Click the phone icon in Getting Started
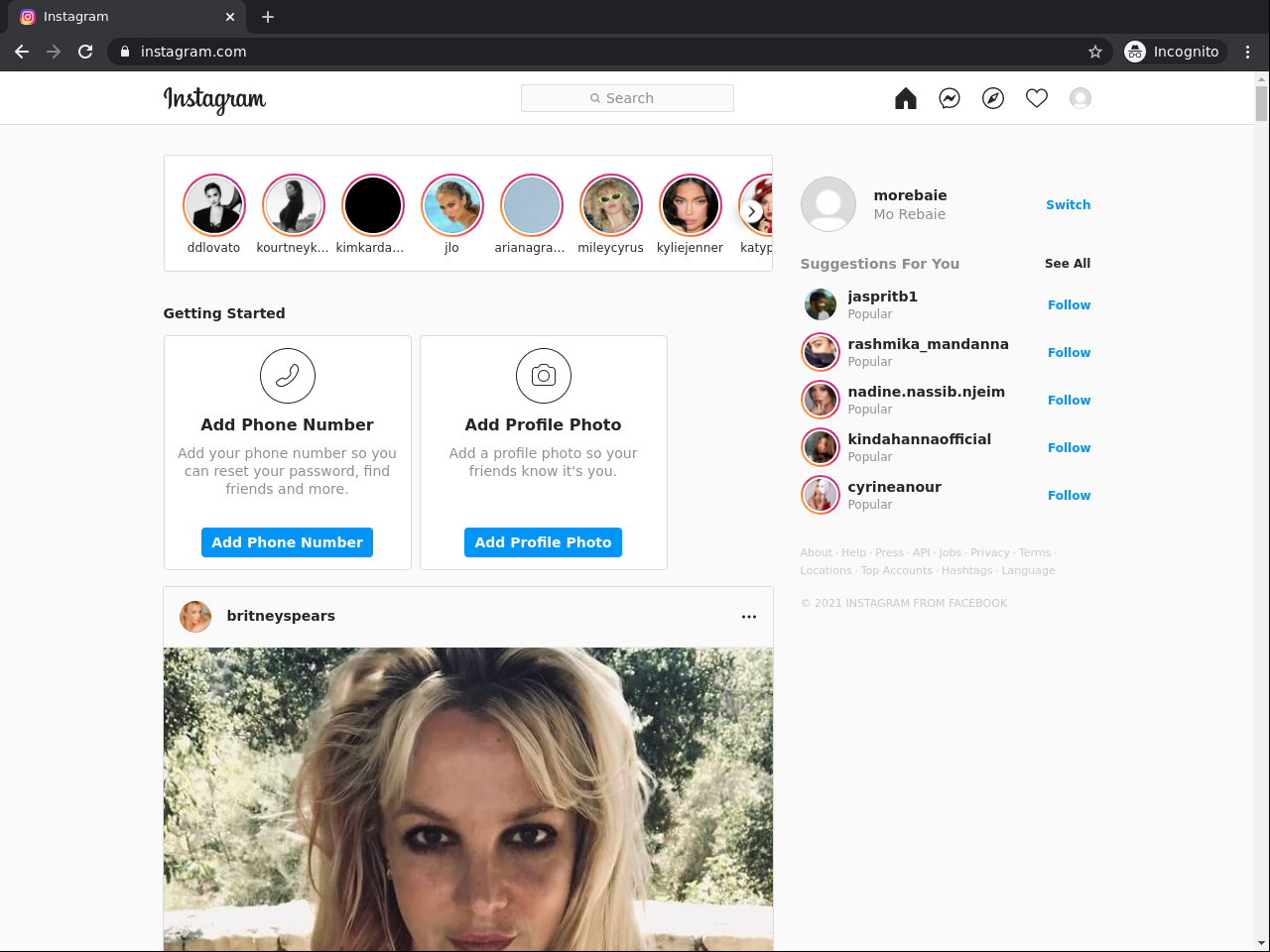This screenshot has height=952, width=1270. [288, 376]
